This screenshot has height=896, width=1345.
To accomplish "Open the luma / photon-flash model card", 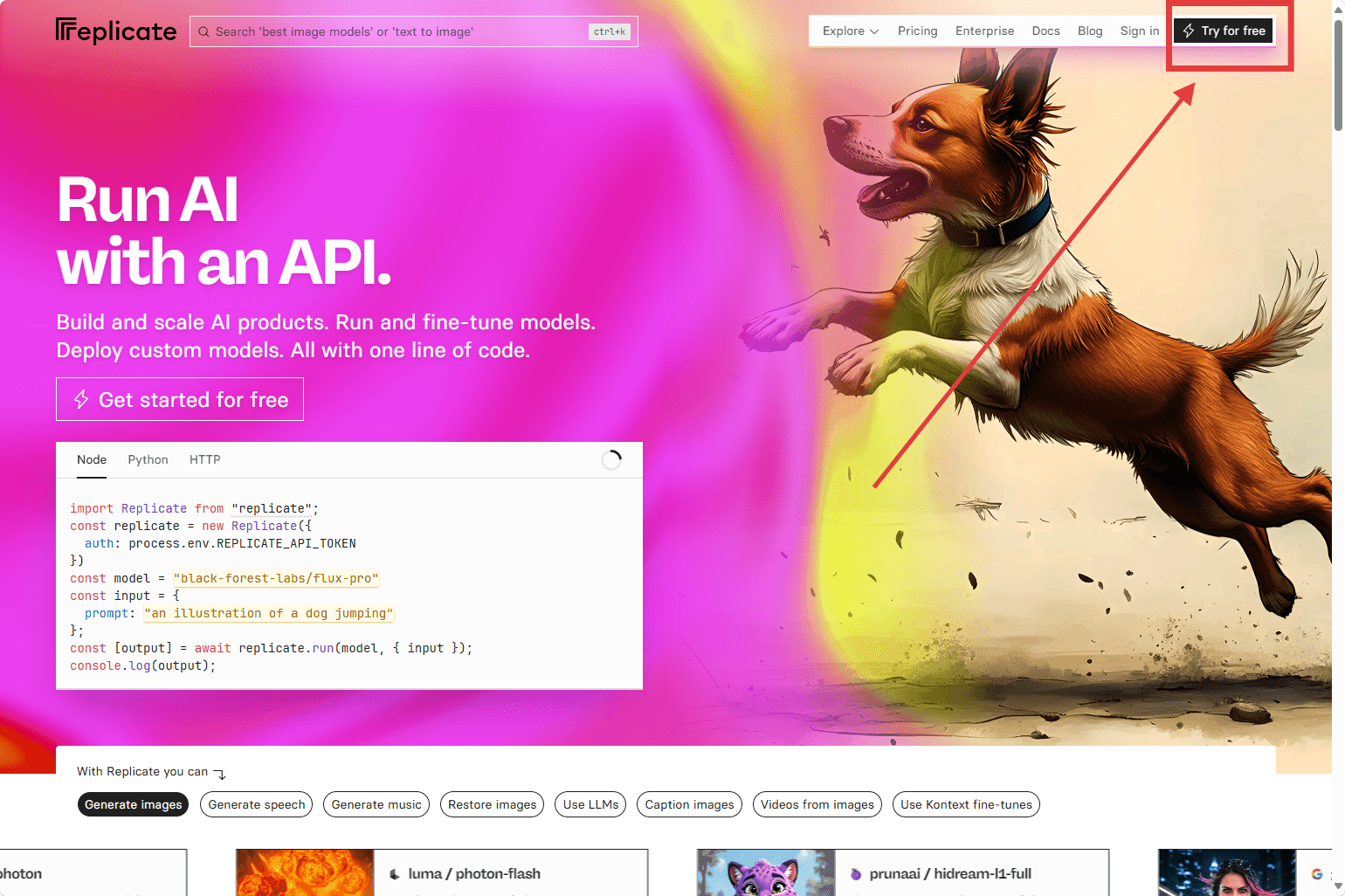I will point(442,872).
